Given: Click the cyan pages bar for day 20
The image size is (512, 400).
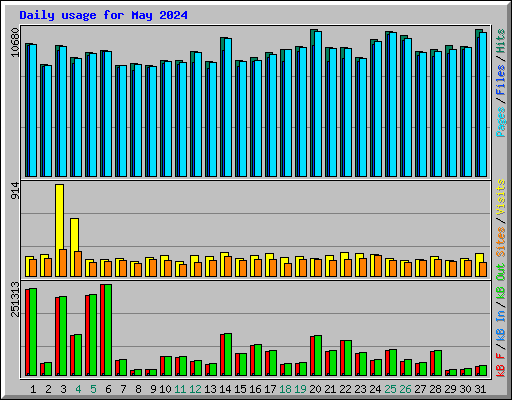Looking at the screenshot, I should (x=318, y=104).
